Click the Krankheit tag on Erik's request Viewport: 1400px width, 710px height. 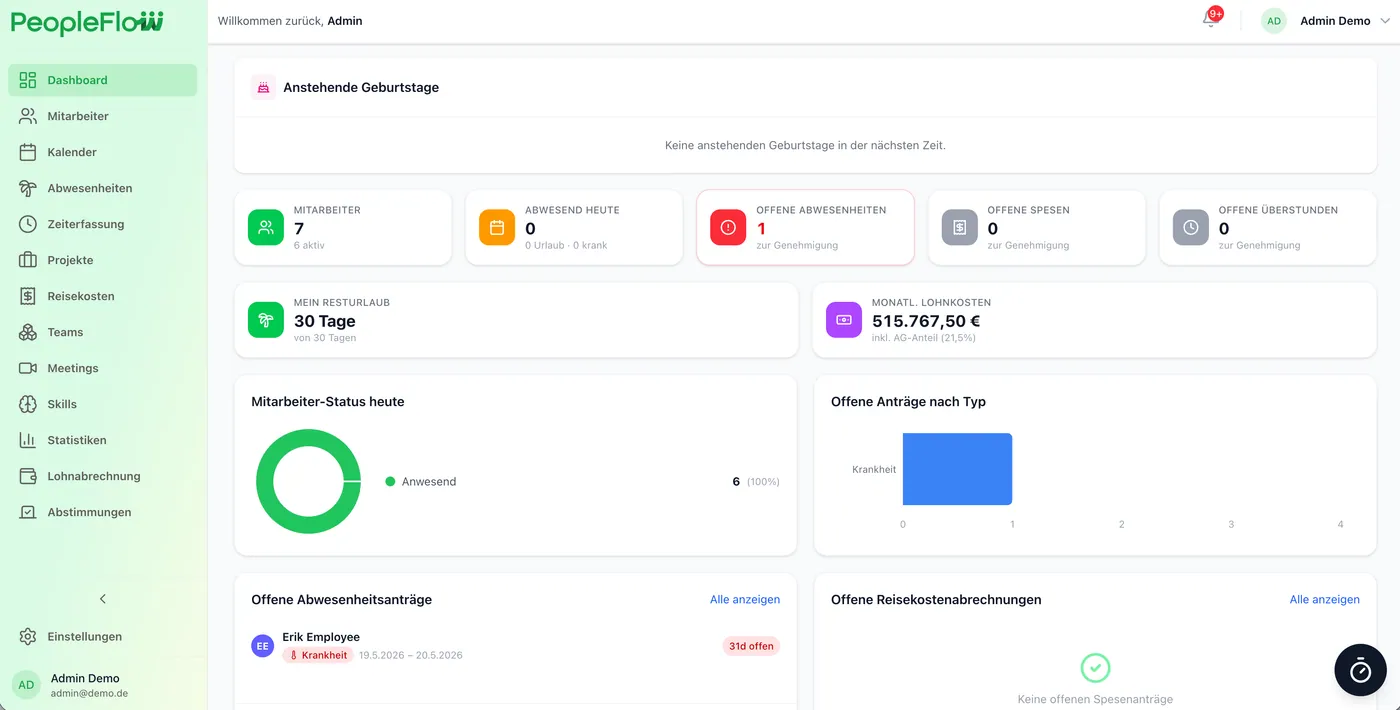318,655
